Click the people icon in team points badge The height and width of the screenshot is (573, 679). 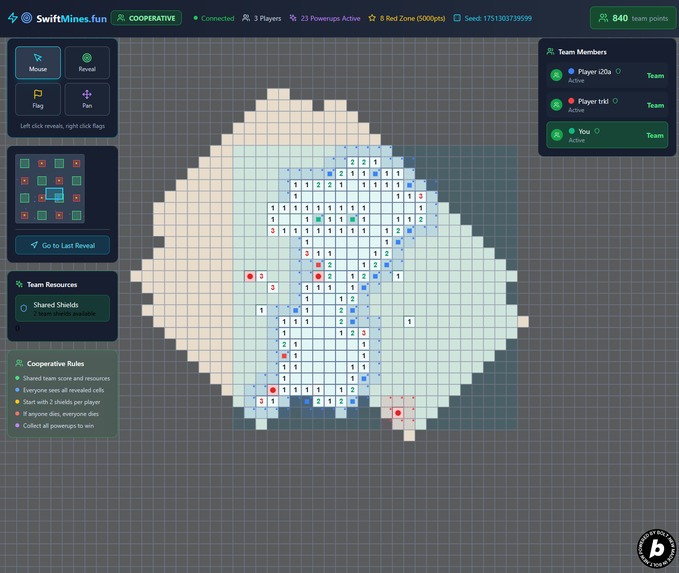coord(603,18)
